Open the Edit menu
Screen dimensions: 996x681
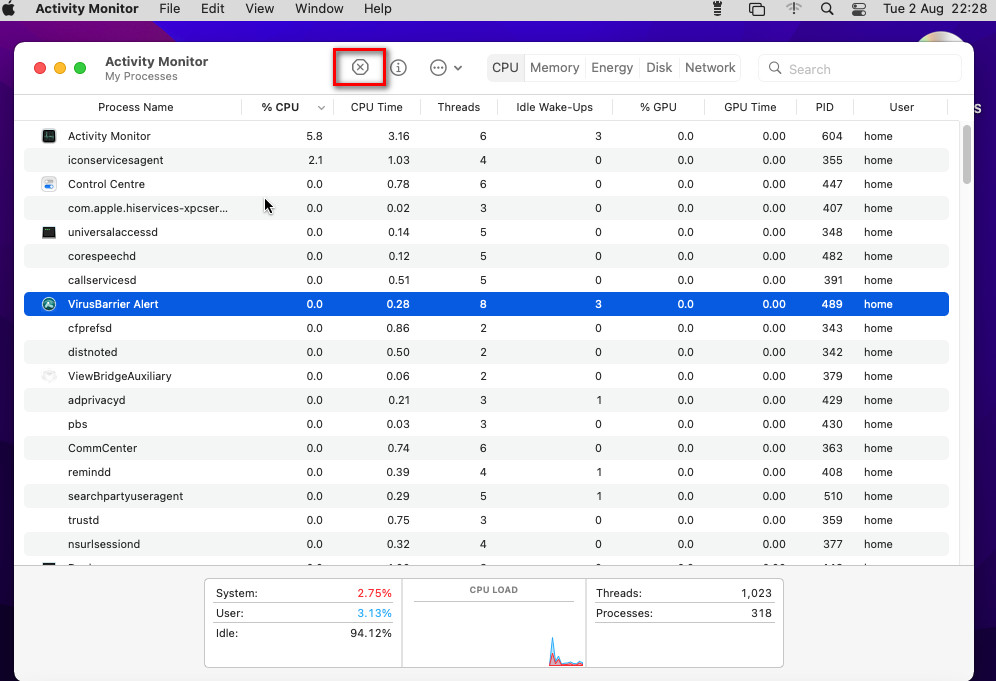213,9
